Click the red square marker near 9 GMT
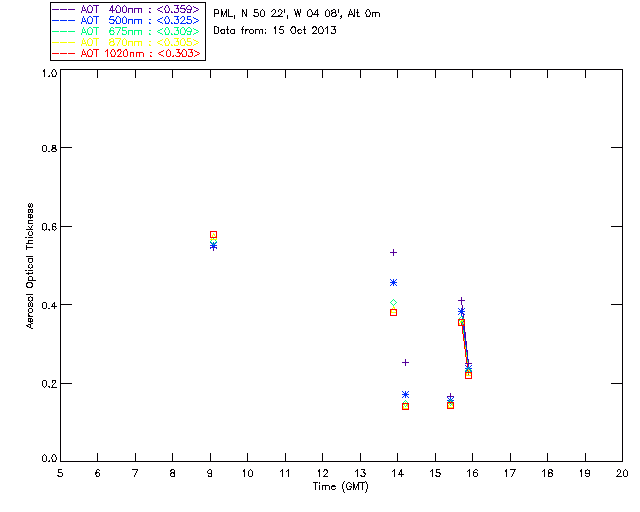The width and height of the screenshot is (640, 512). coord(213,235)
